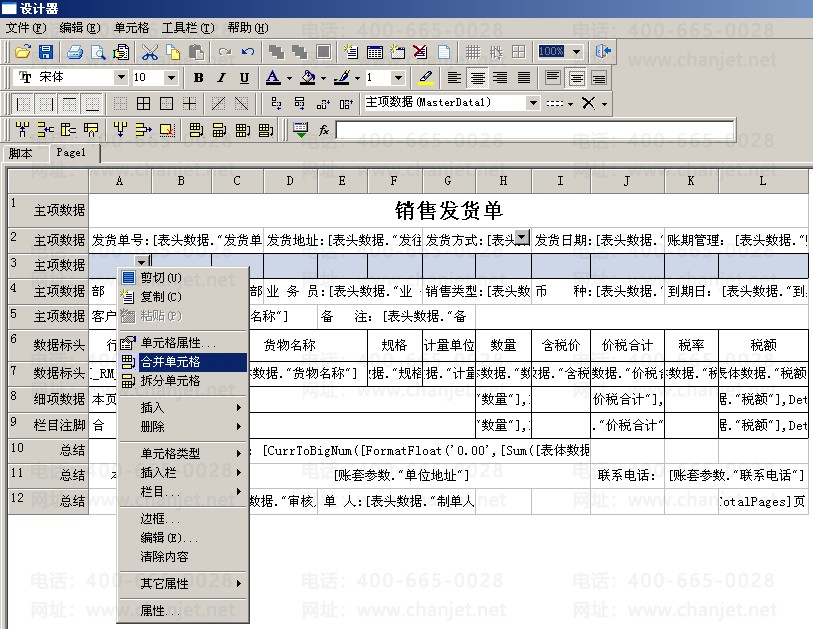Choose 拆分单元格 from the context menu
This screenshot has height=629, width=813.
coord(170,381)
